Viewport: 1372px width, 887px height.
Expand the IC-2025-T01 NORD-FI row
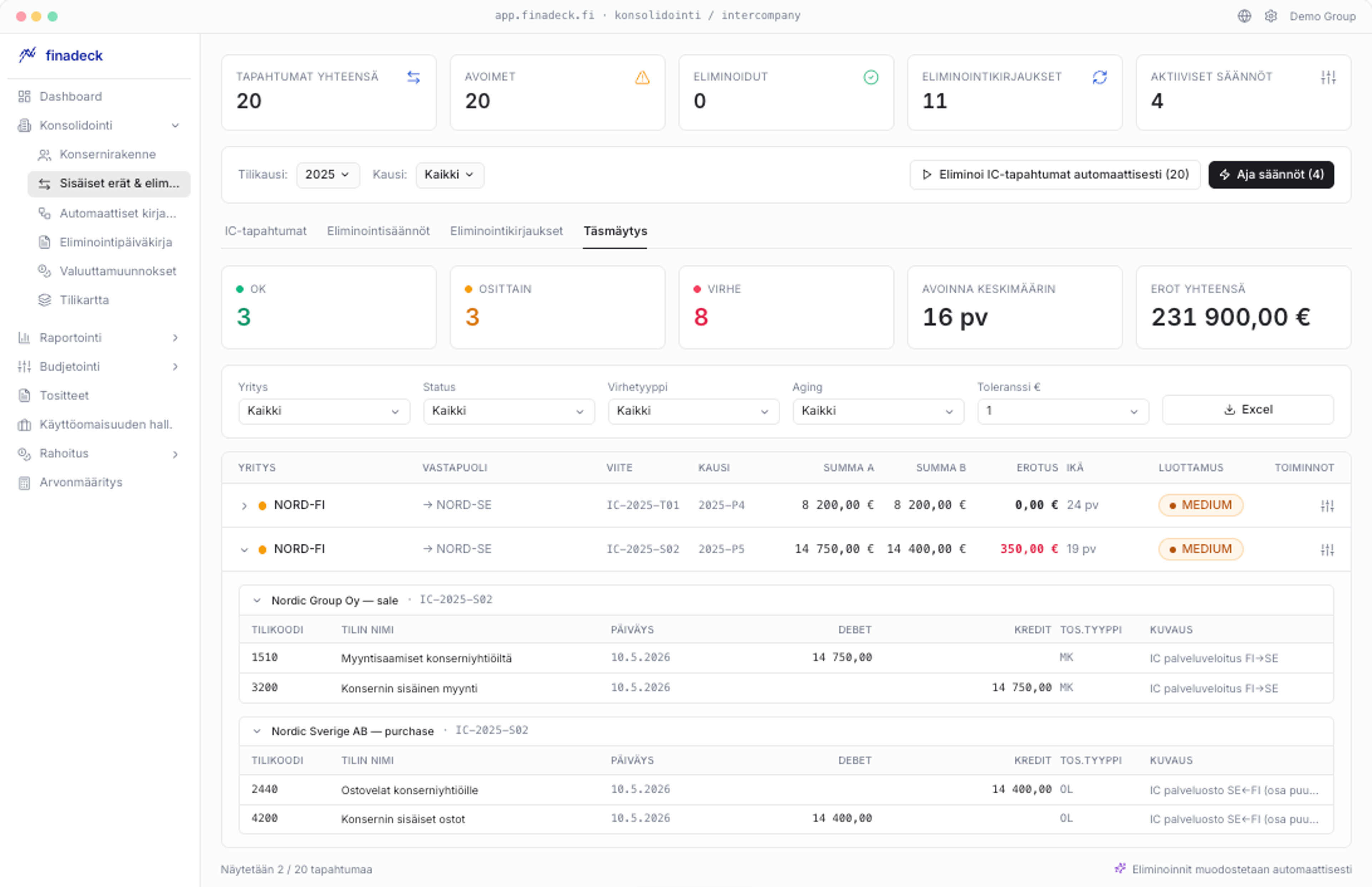(244, 506)
